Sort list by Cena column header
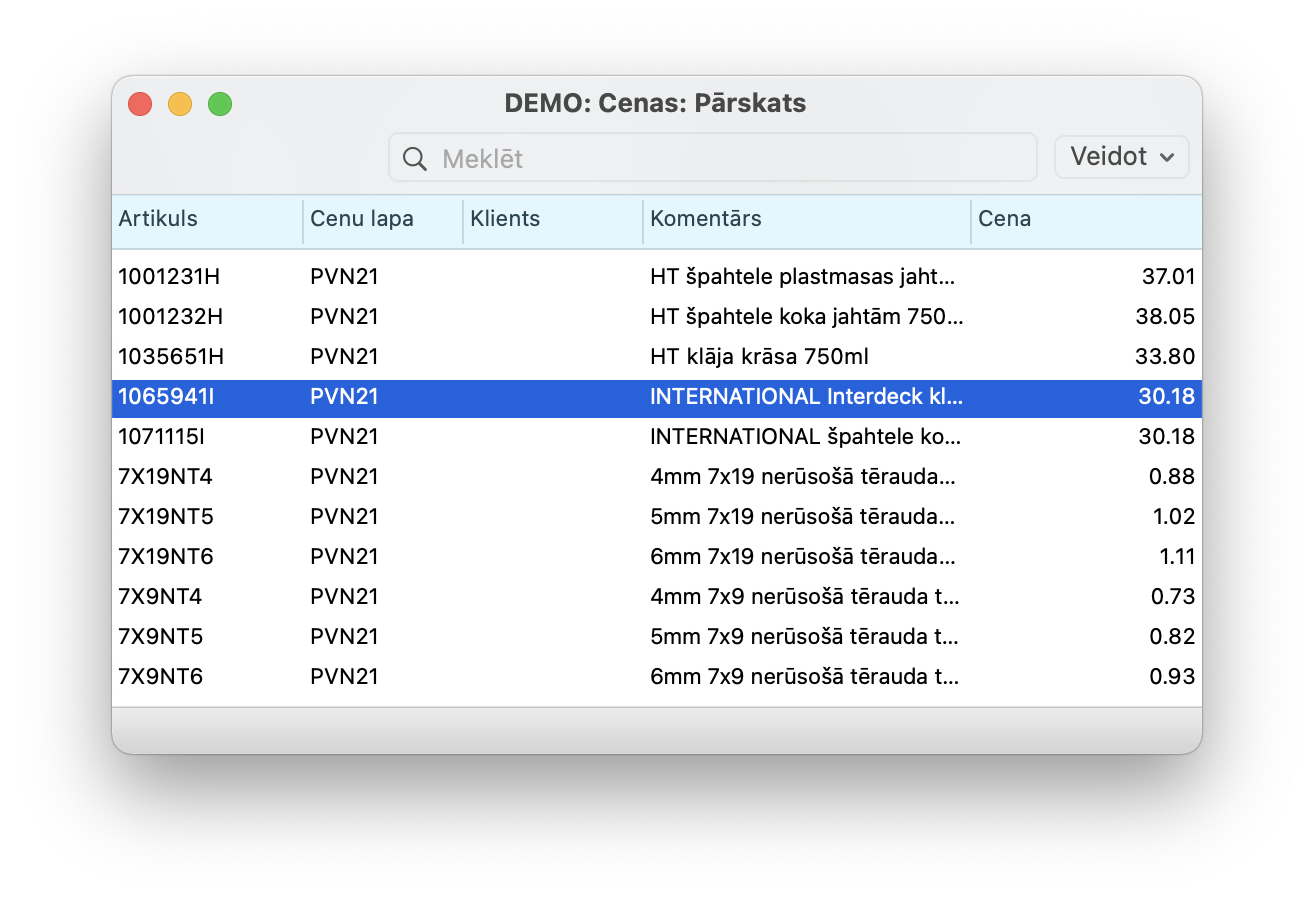This screenshot has width=1314, height=902. pos(1004,219)
